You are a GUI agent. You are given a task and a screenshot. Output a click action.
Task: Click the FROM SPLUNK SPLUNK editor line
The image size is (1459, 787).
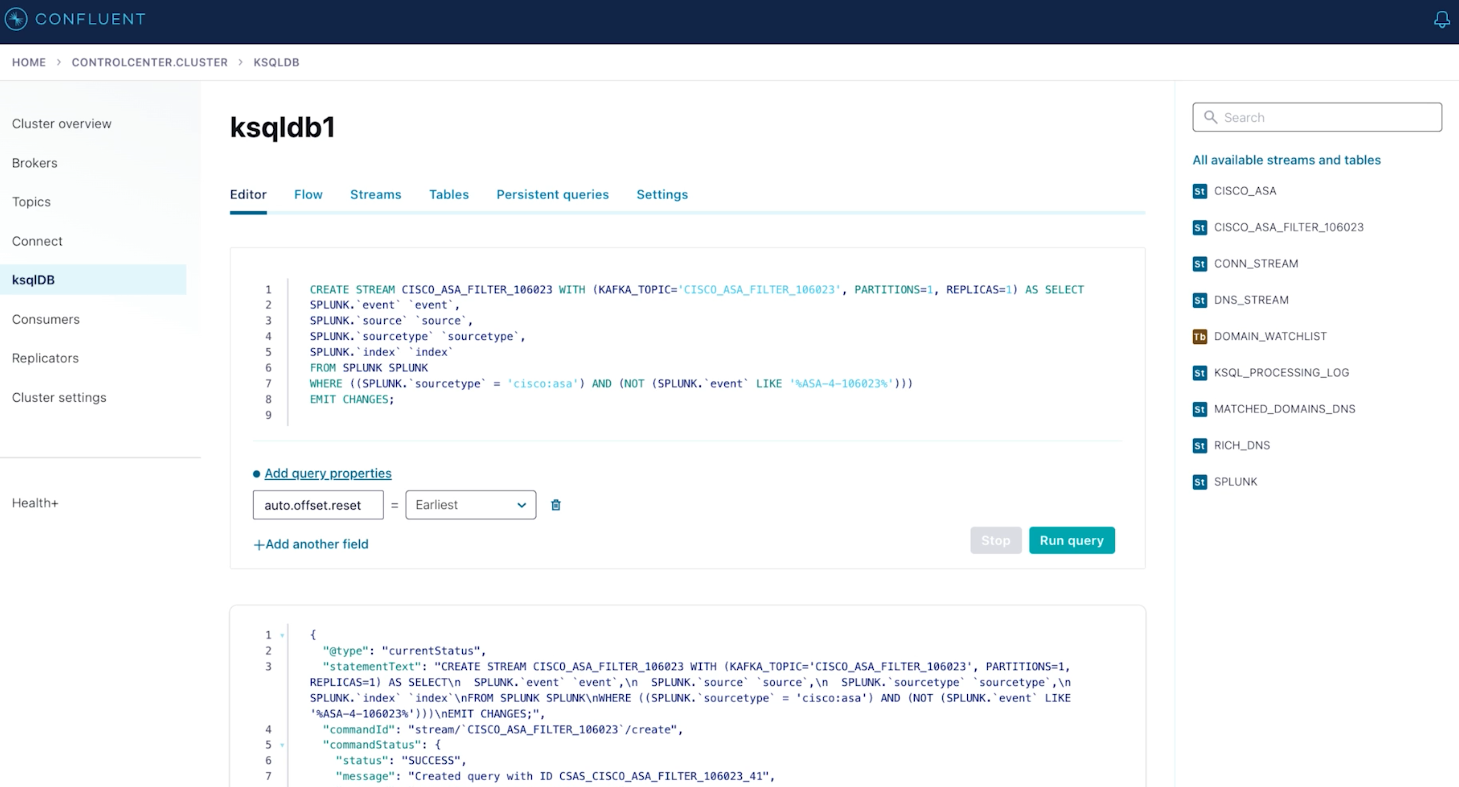click(369, 368)
